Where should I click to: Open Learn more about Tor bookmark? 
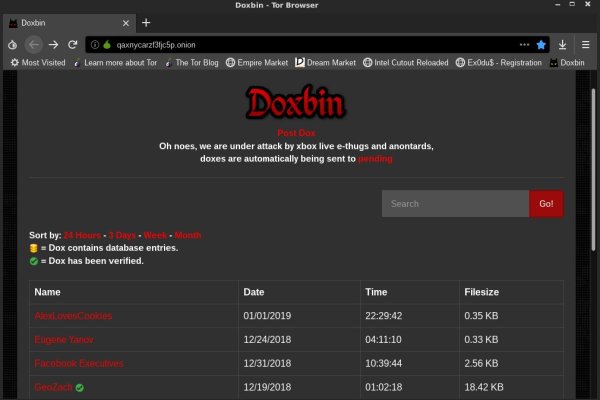coord(113,62)
